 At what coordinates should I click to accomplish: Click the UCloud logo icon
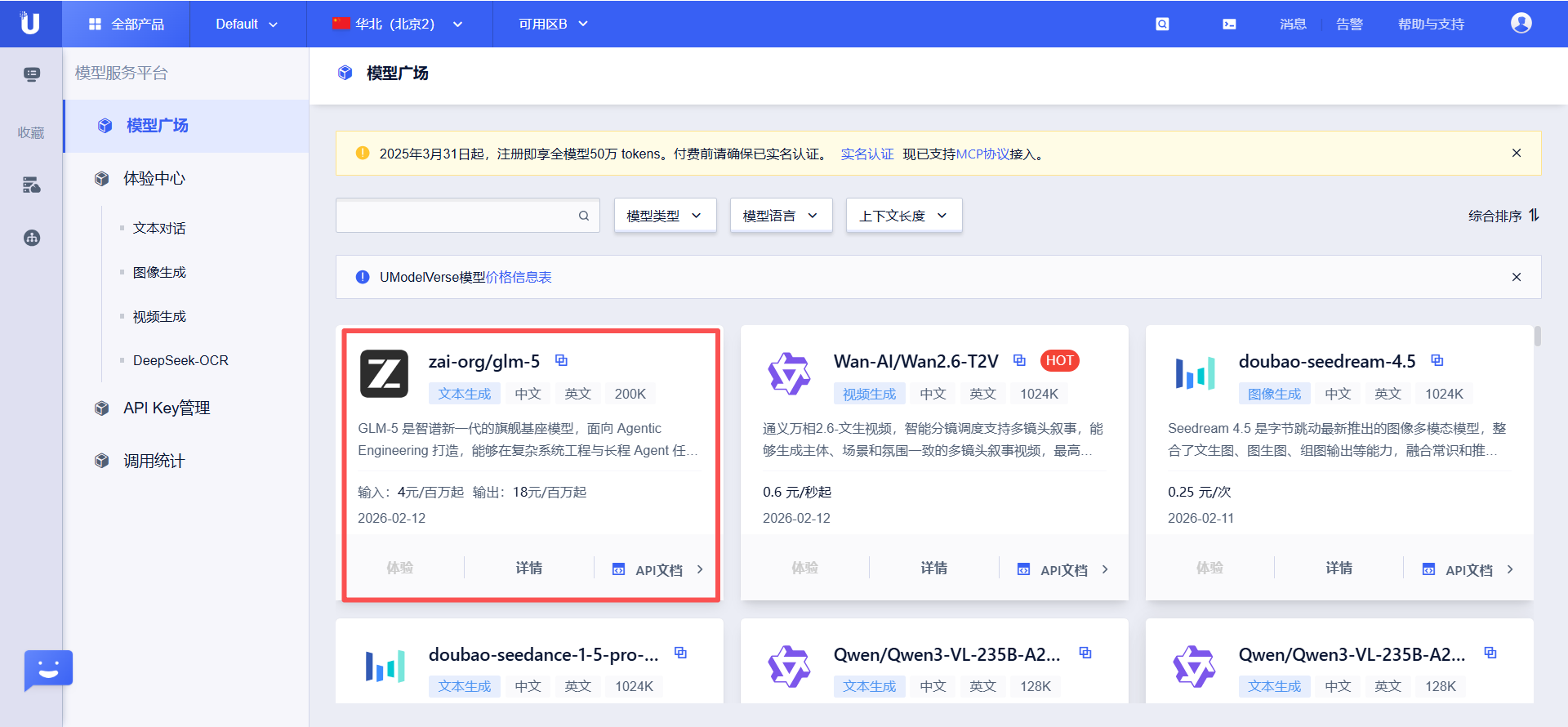coord(30,23)
